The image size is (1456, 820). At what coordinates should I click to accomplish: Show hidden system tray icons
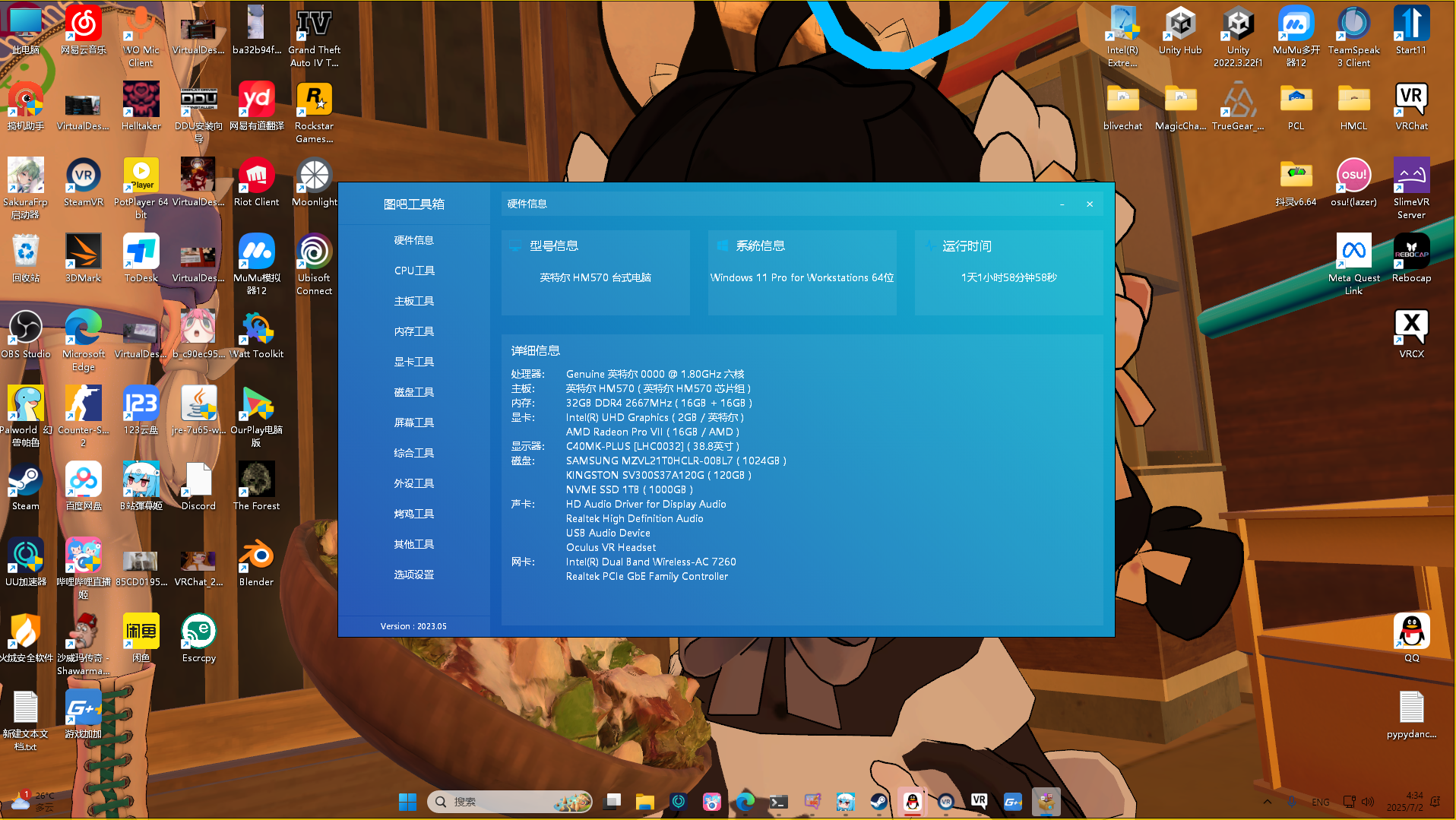pyautogui.click(x=1267, y=802)
